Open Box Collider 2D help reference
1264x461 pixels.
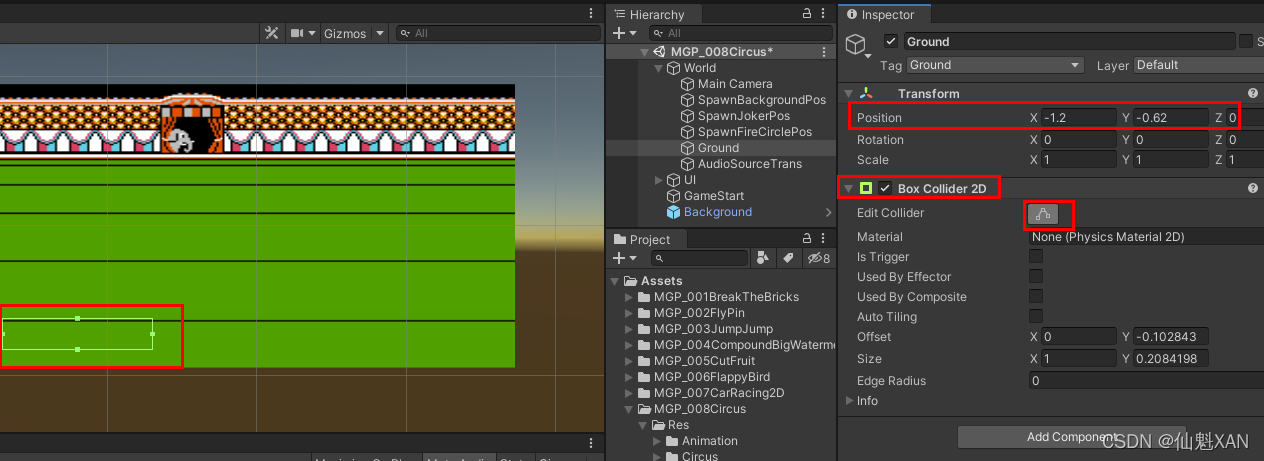click(1252, 188)
